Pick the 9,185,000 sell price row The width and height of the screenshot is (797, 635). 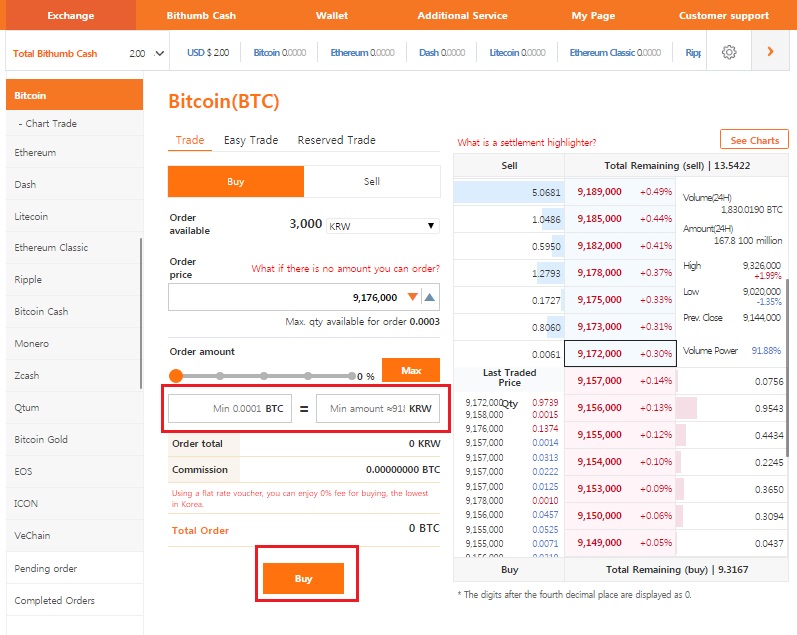[620, 219]
